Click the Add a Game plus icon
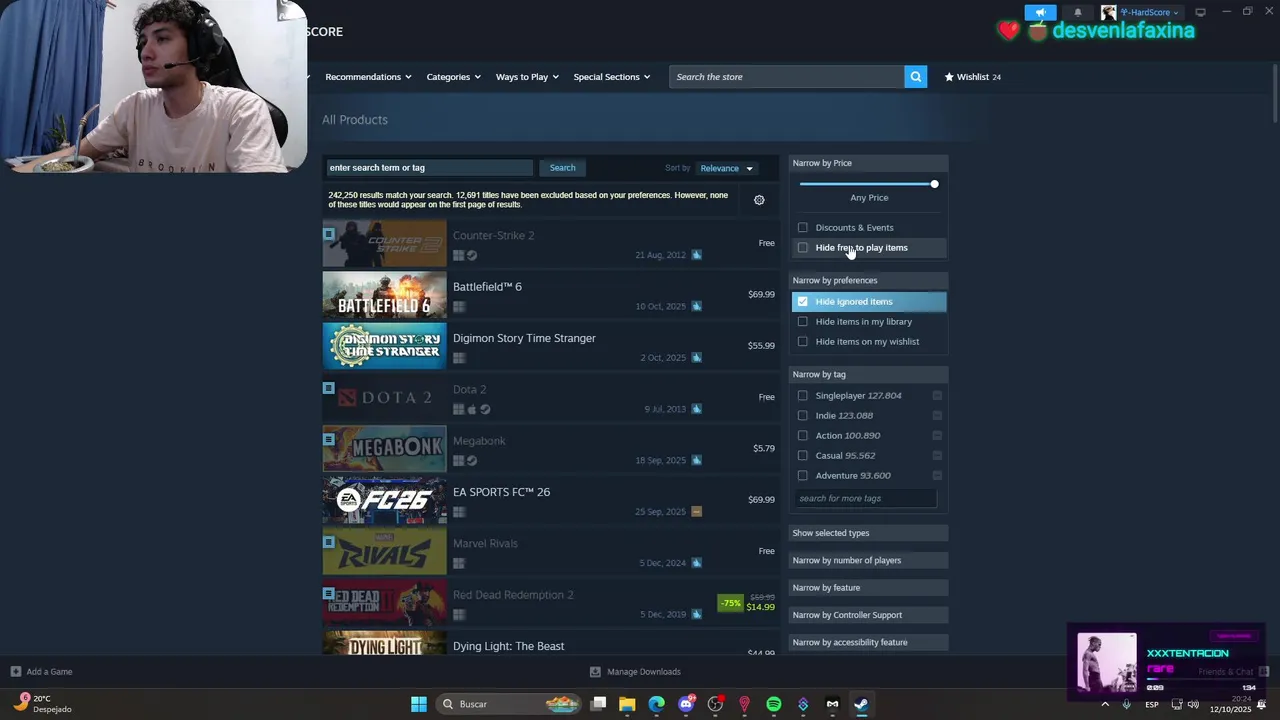1280x720 pixels. [x=15, y=672]
